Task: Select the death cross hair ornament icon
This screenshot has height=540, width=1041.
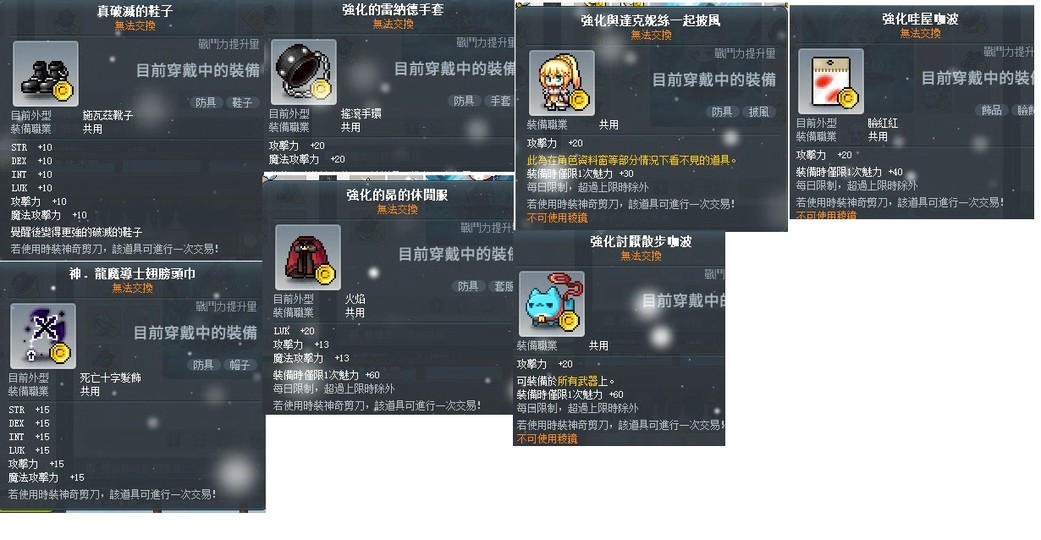Action: 42,336
